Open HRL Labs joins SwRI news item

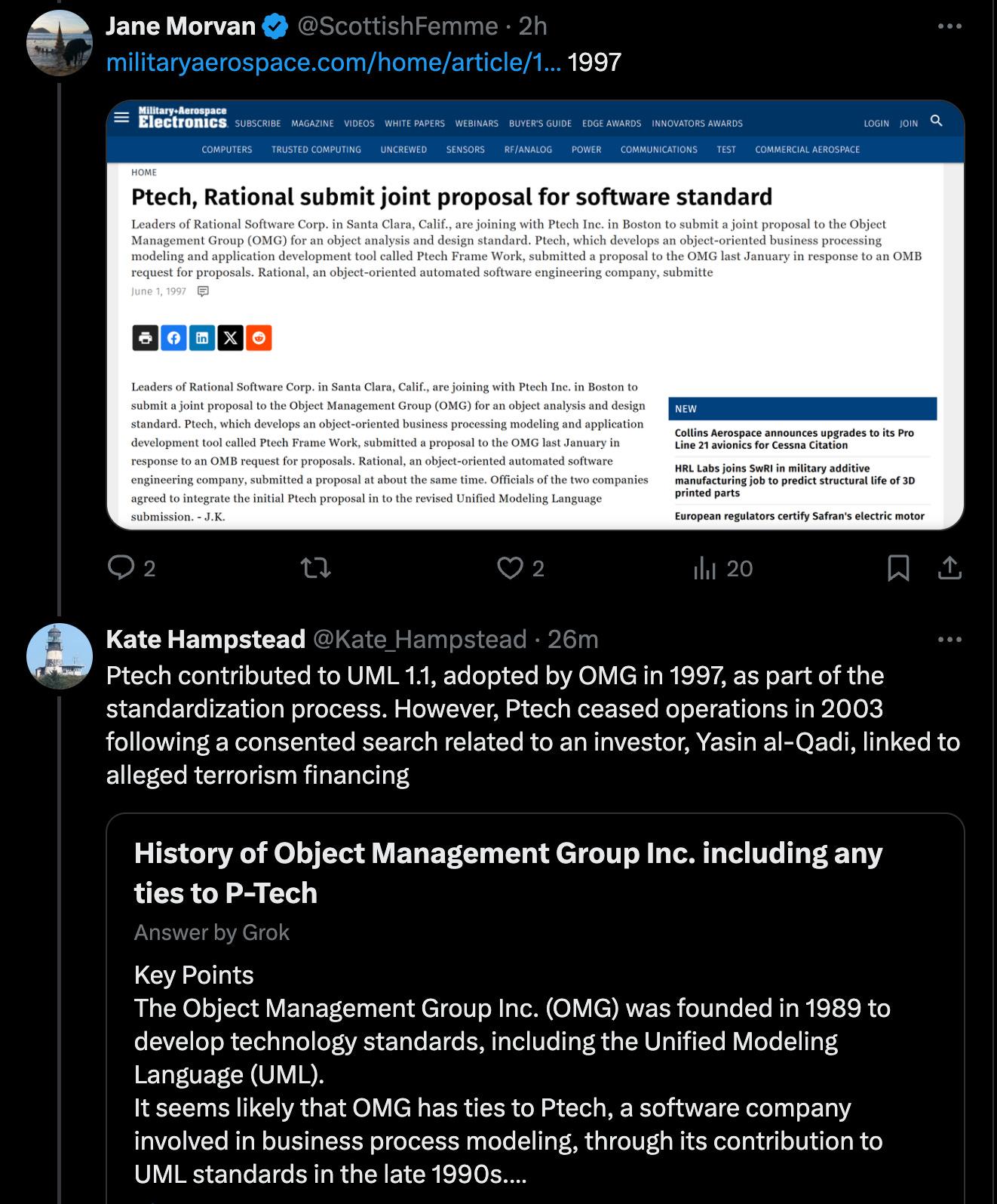pyautogui.click(x=795, y=481)
